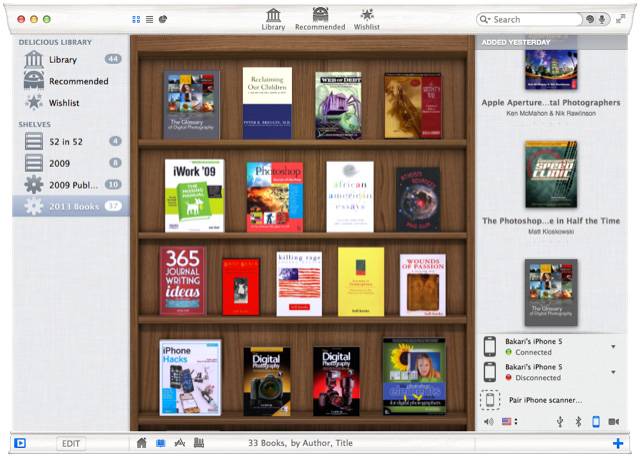Toggle the speaker sound icon

pos(489,422)
